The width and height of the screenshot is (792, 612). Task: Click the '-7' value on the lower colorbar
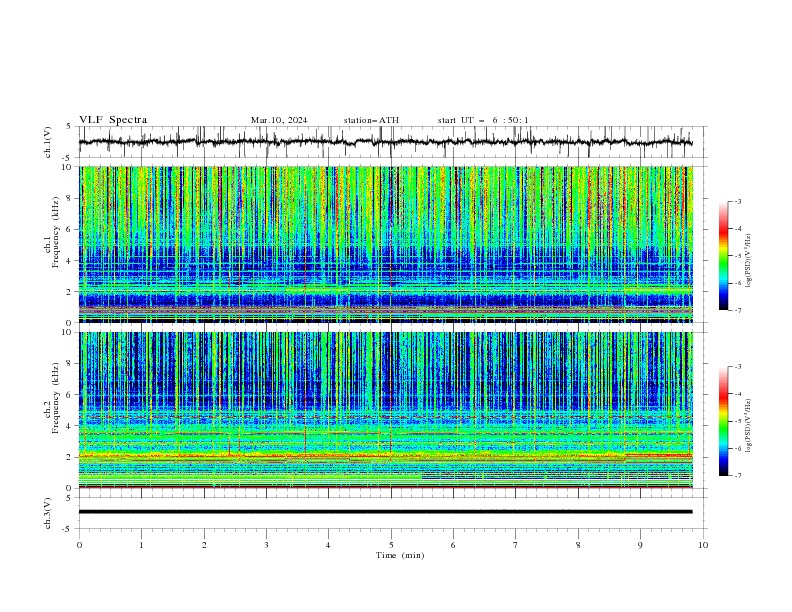[x=738, y=476]
